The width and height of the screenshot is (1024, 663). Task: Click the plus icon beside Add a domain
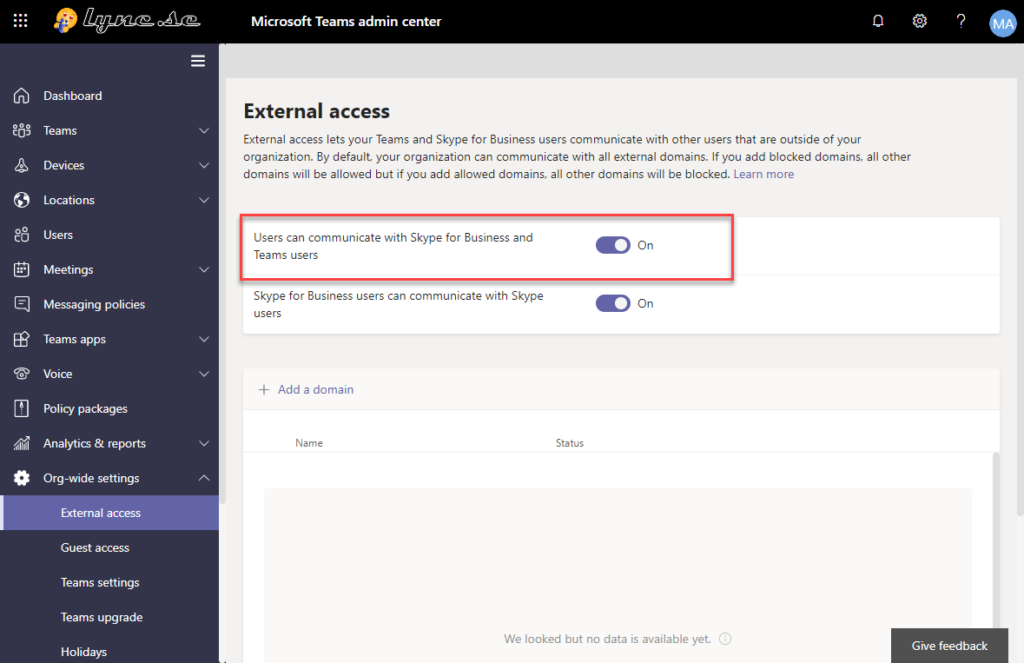[264, 389]
